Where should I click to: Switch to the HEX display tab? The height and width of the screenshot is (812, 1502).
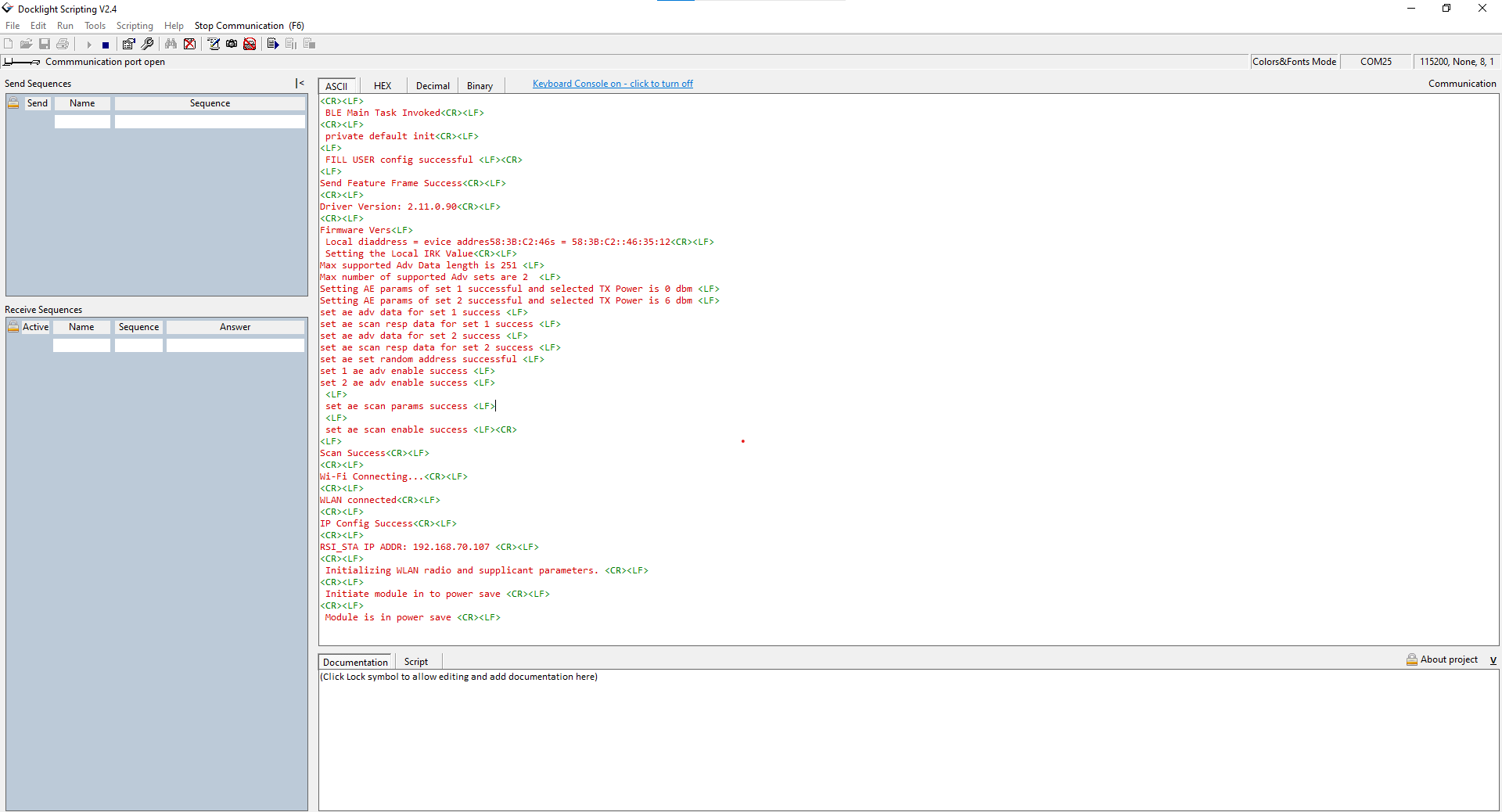[x=383, y=85]
